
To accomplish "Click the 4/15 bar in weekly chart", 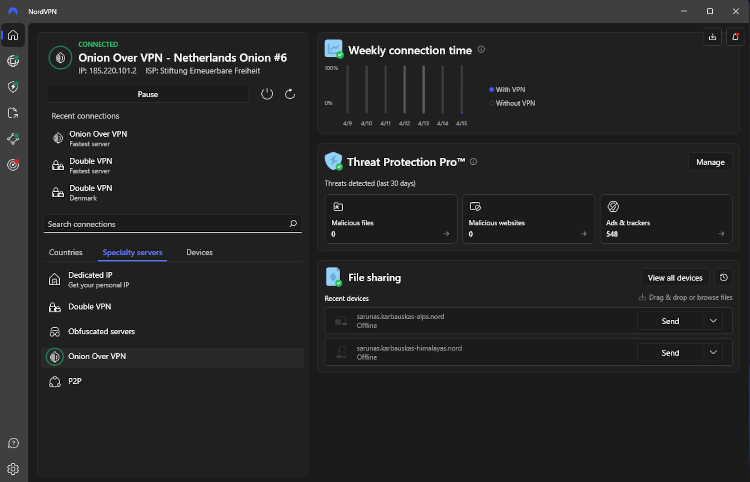I will 462,89.
